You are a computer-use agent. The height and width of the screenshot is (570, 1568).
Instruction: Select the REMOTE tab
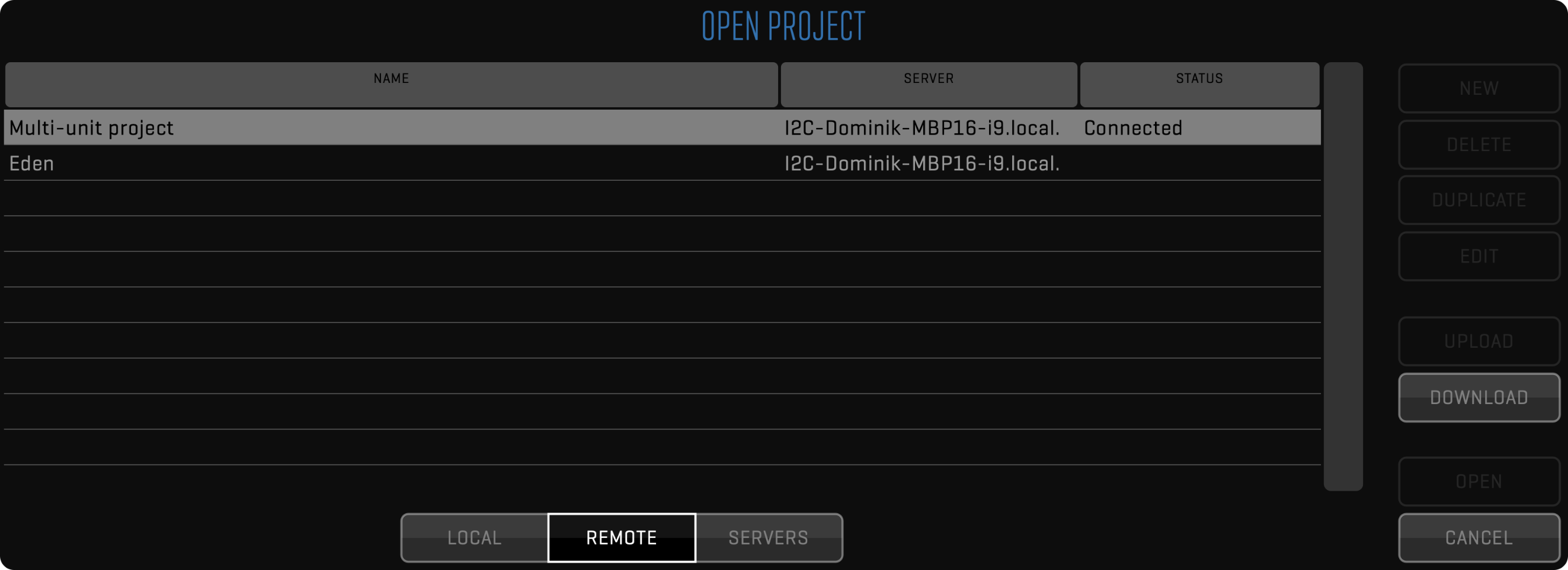[622, 538]
